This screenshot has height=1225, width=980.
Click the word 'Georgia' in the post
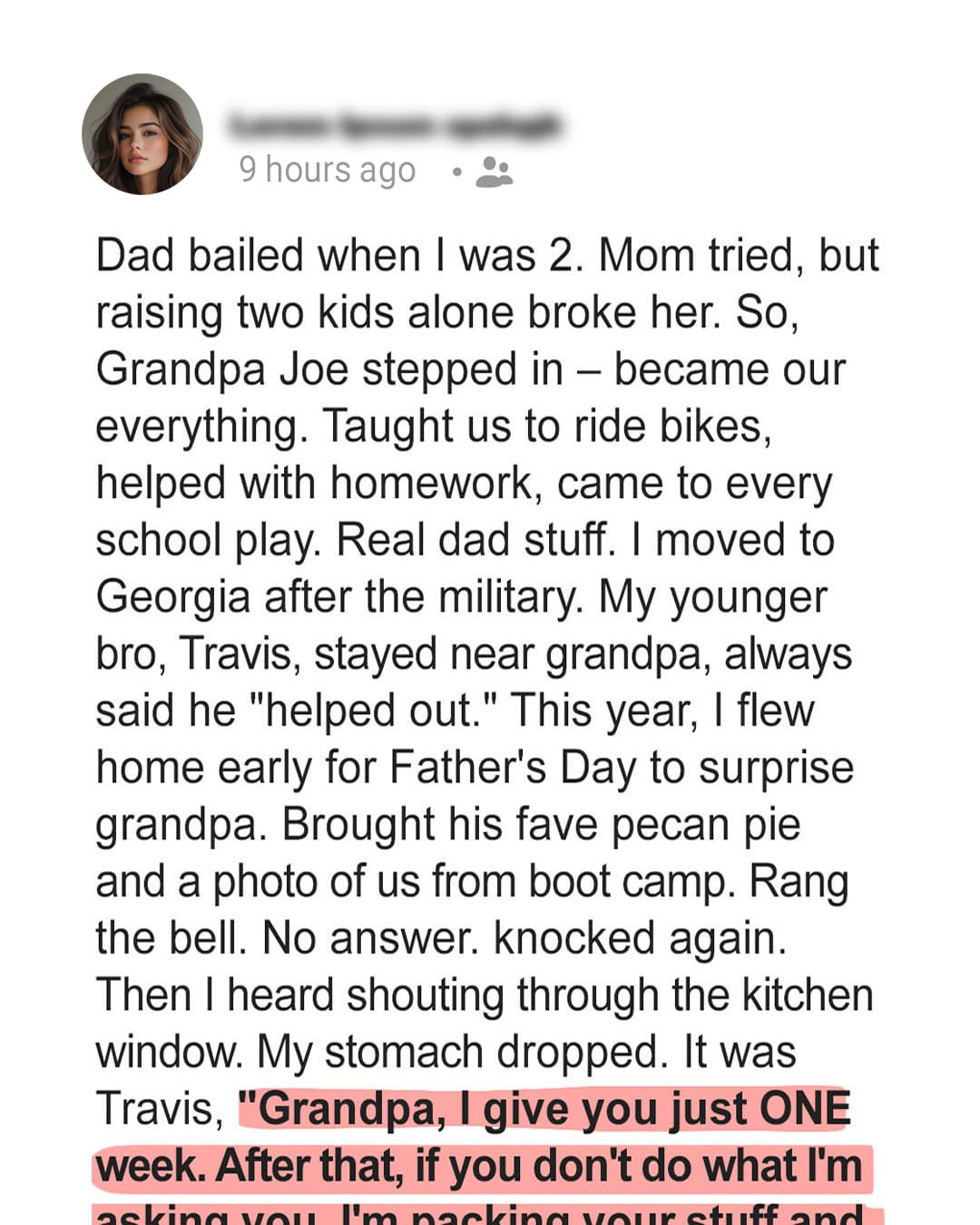coord(172,598)
